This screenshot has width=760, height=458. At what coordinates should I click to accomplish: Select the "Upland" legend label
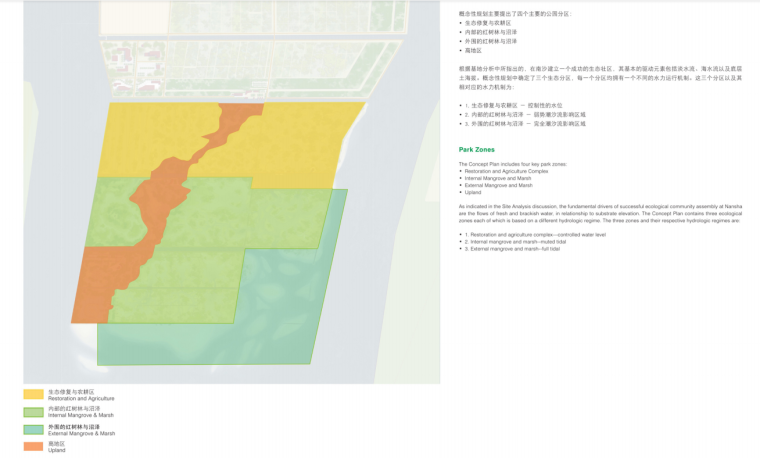(x=57, y=451)
